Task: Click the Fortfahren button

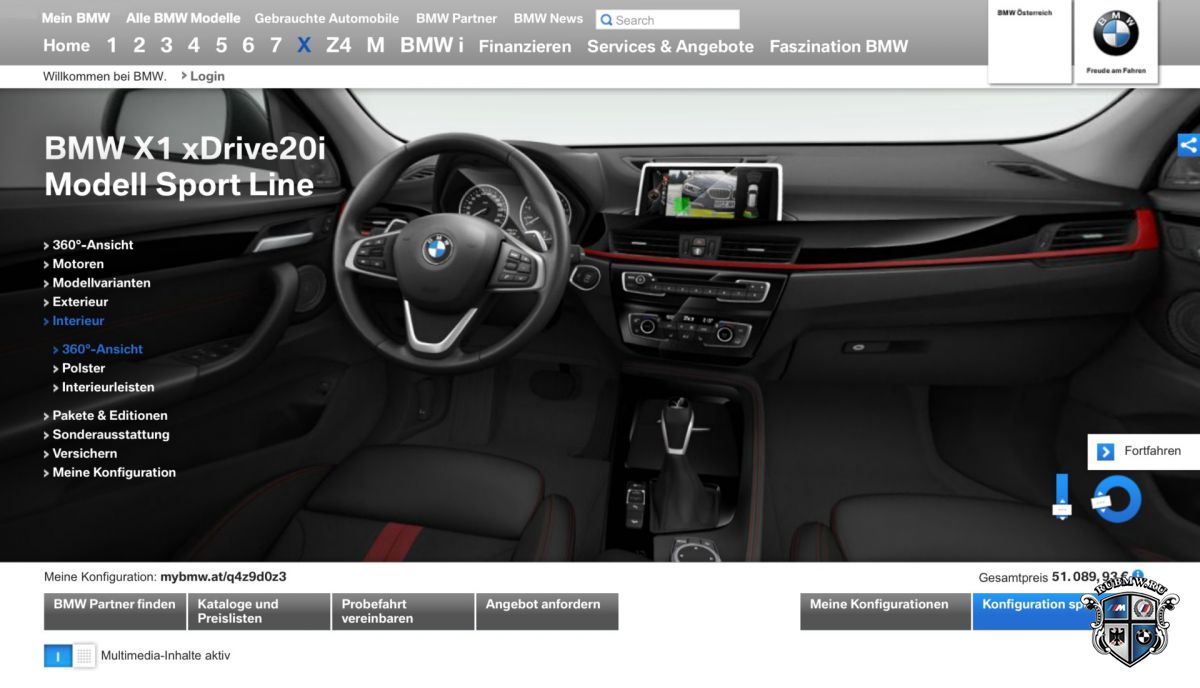Action: [x=1144, y=452]
